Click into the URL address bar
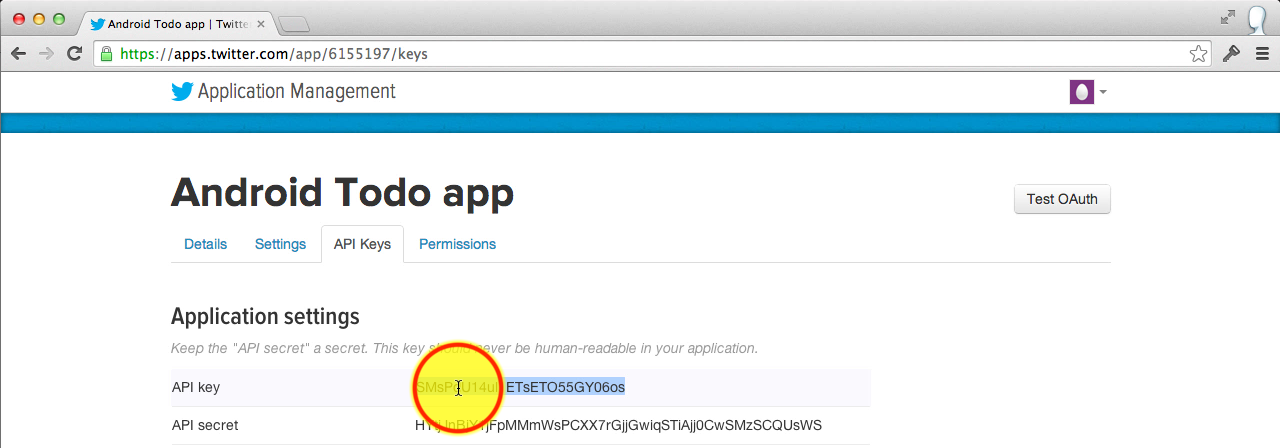Screen dimensions: 1280x448 pos(652,54)
